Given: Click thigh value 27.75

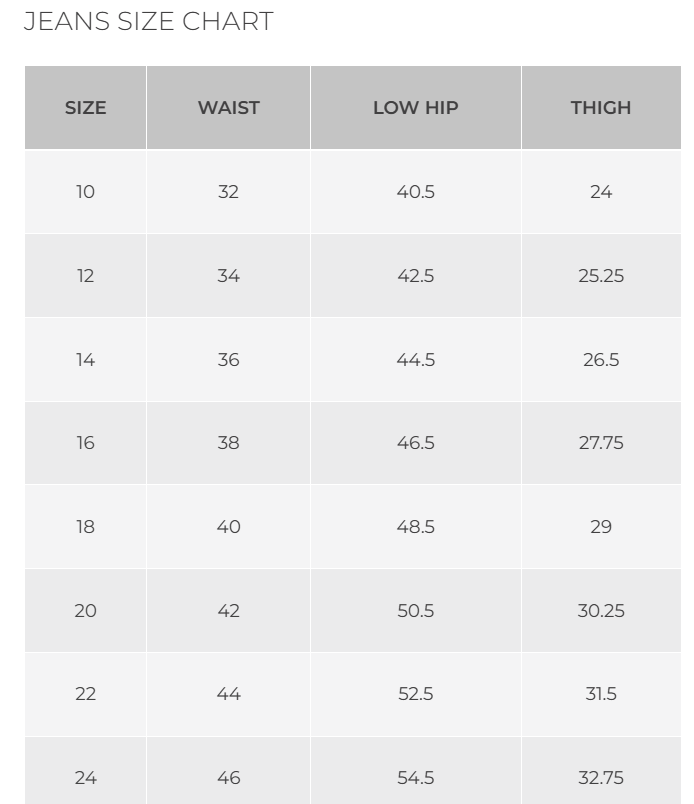Looking at the screenshot, I should (601, 443).
